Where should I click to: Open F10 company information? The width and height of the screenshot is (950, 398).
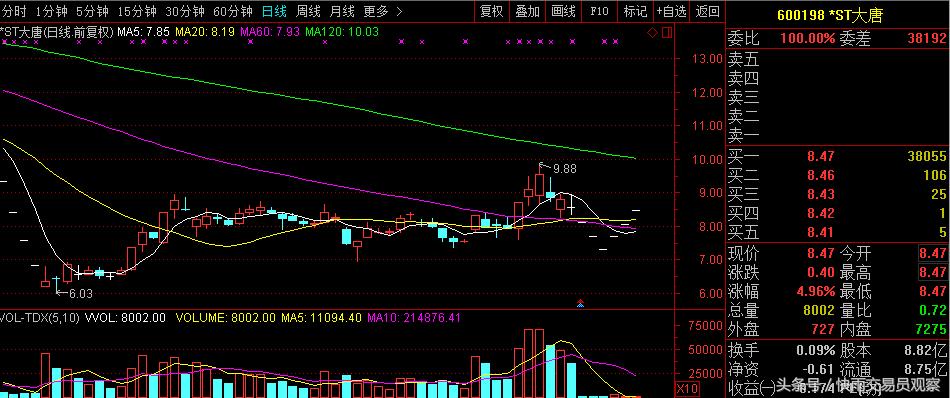click(600, 11)
